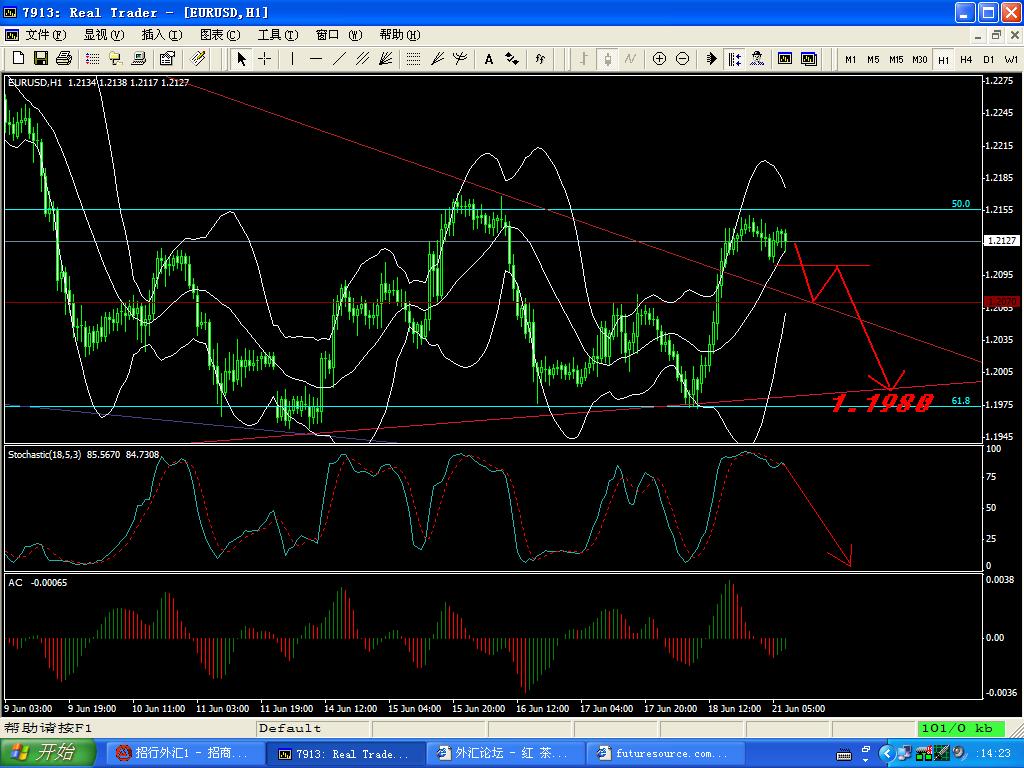This screenshot has width=1024, height=768.
Task: Open the 工具(T) menu
Action: pyautogui.click(x=278, y=35)
